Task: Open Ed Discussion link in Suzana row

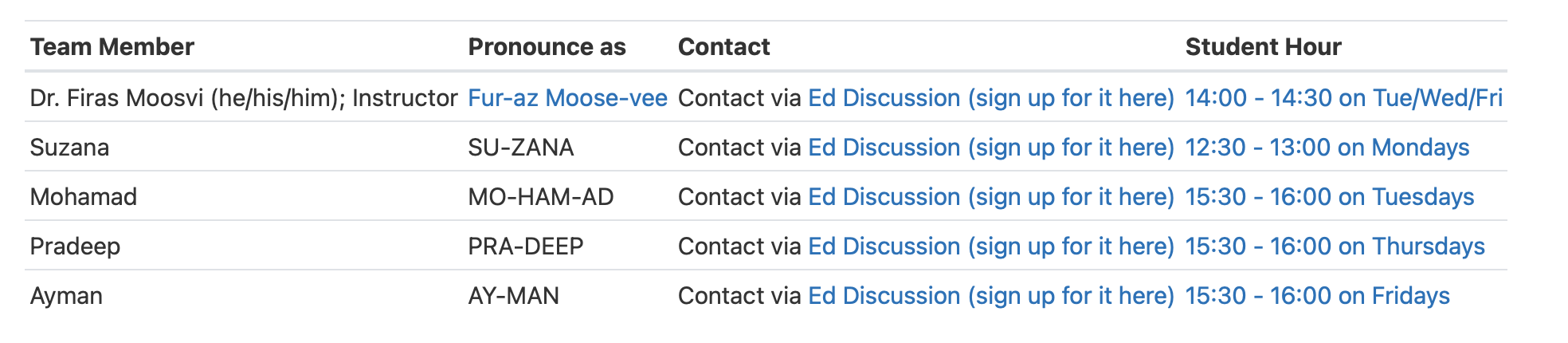Action: point(991,148)
